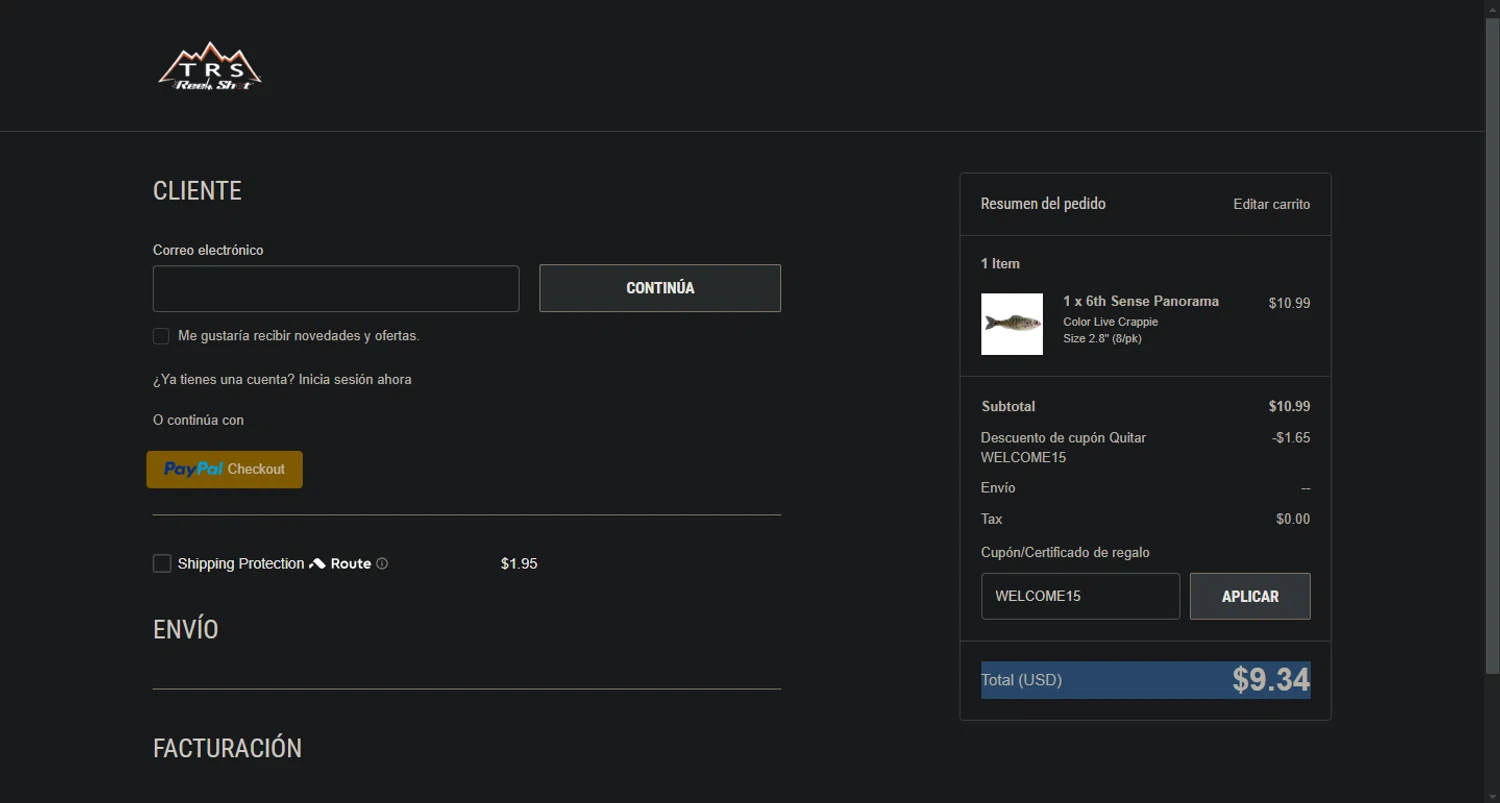Open the 6th Sense Panorama product thumbnail
The height and width of the screenshot is (803, 1500).
point(1012,324)
